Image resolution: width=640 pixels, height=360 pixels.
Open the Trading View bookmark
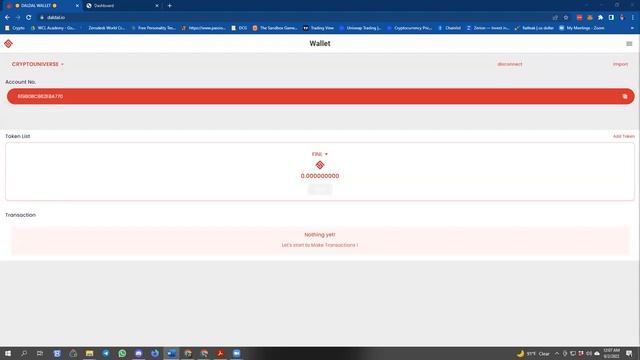tap(318, 28)
